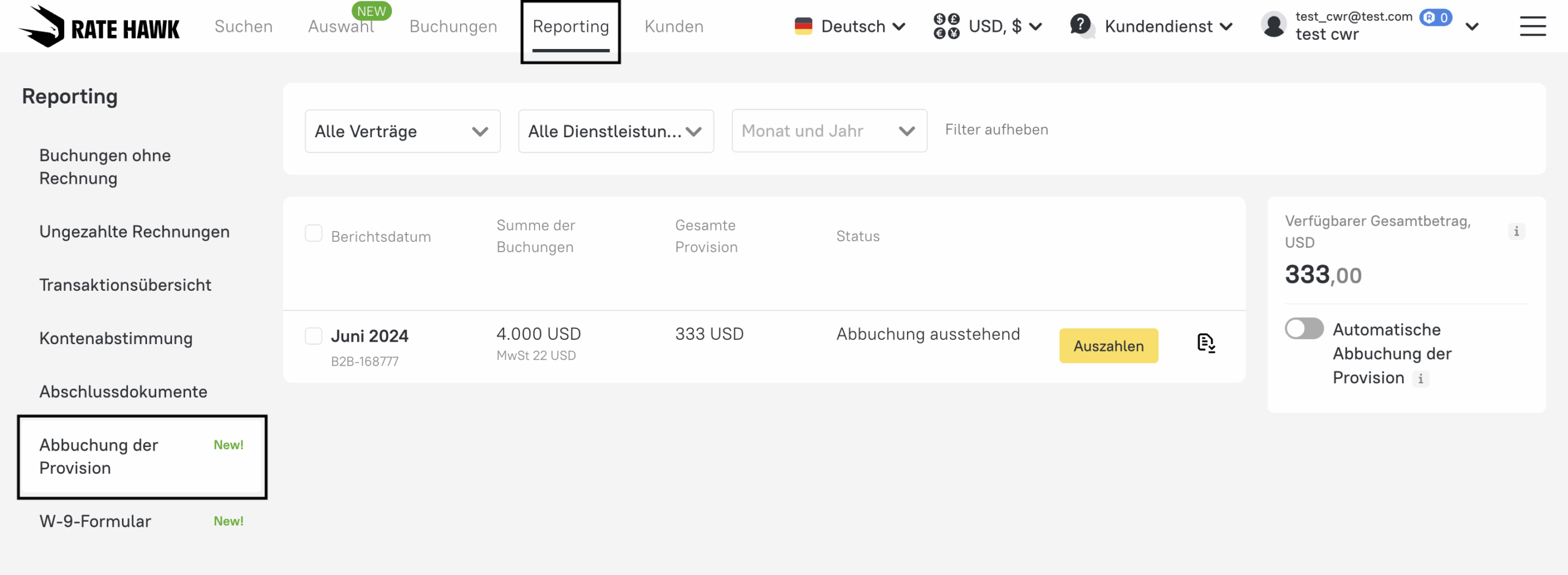
Task: Click the Rate Hawk logo
Action: point(99,26)
